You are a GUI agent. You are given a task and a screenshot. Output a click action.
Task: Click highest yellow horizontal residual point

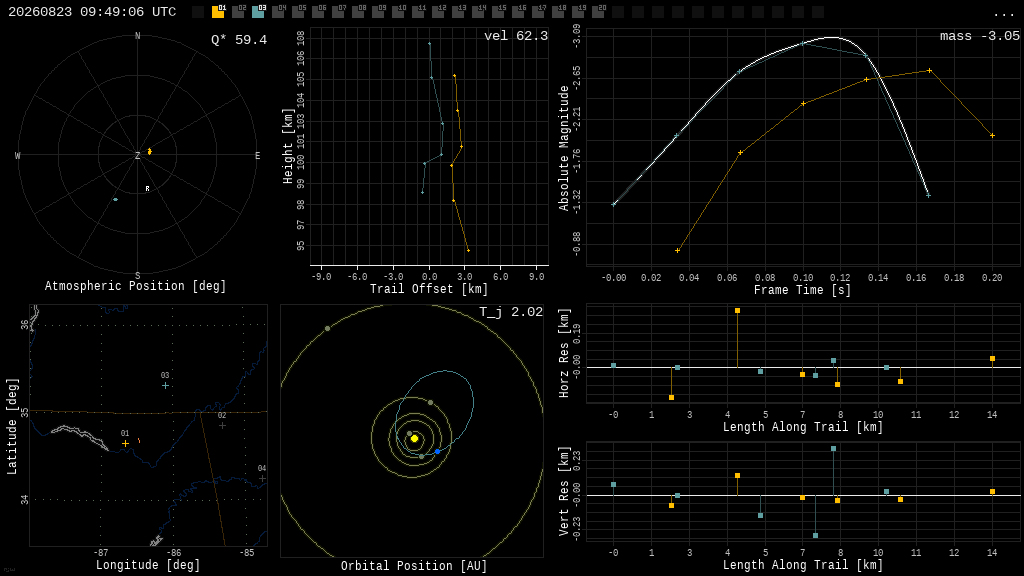click(737, 311)
